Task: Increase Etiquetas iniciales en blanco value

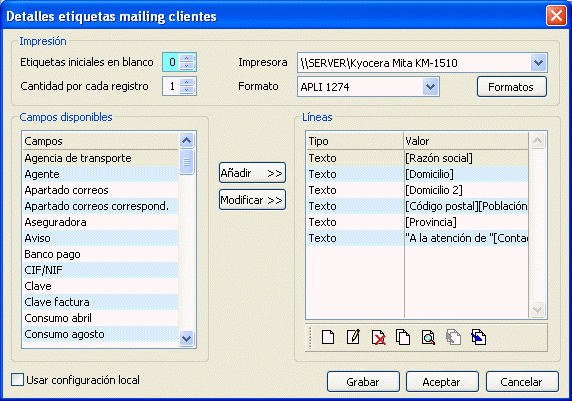Action: (x=187, y=58)
